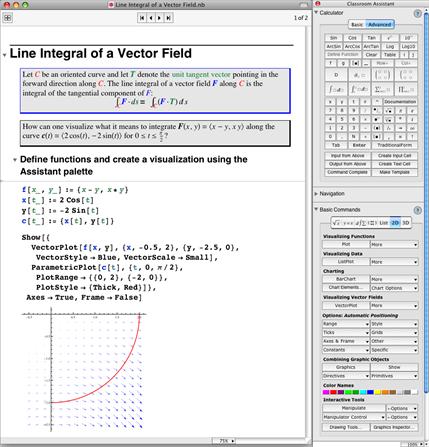Switch calculator to Basic mode
This screenshot has width=429, height=447.
pos(357,25)
